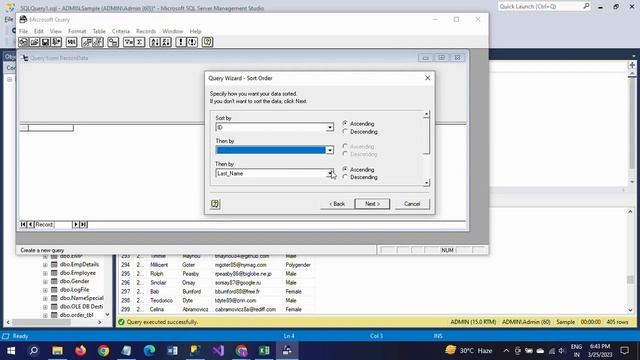Open Excel from the taskbar

pyautogui.click(x=264, y=351)
